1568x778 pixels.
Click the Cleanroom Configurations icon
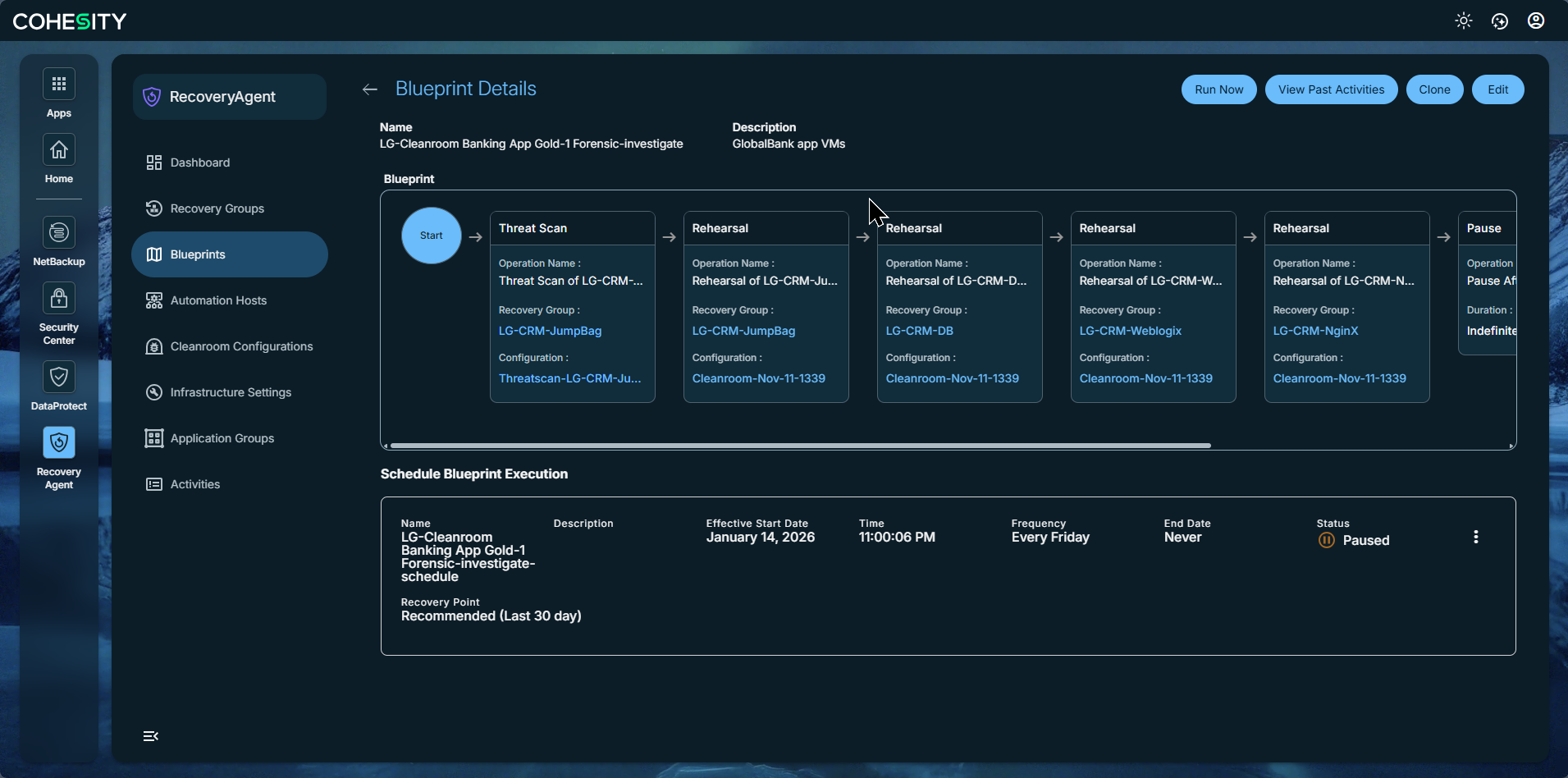click(154, 346)
